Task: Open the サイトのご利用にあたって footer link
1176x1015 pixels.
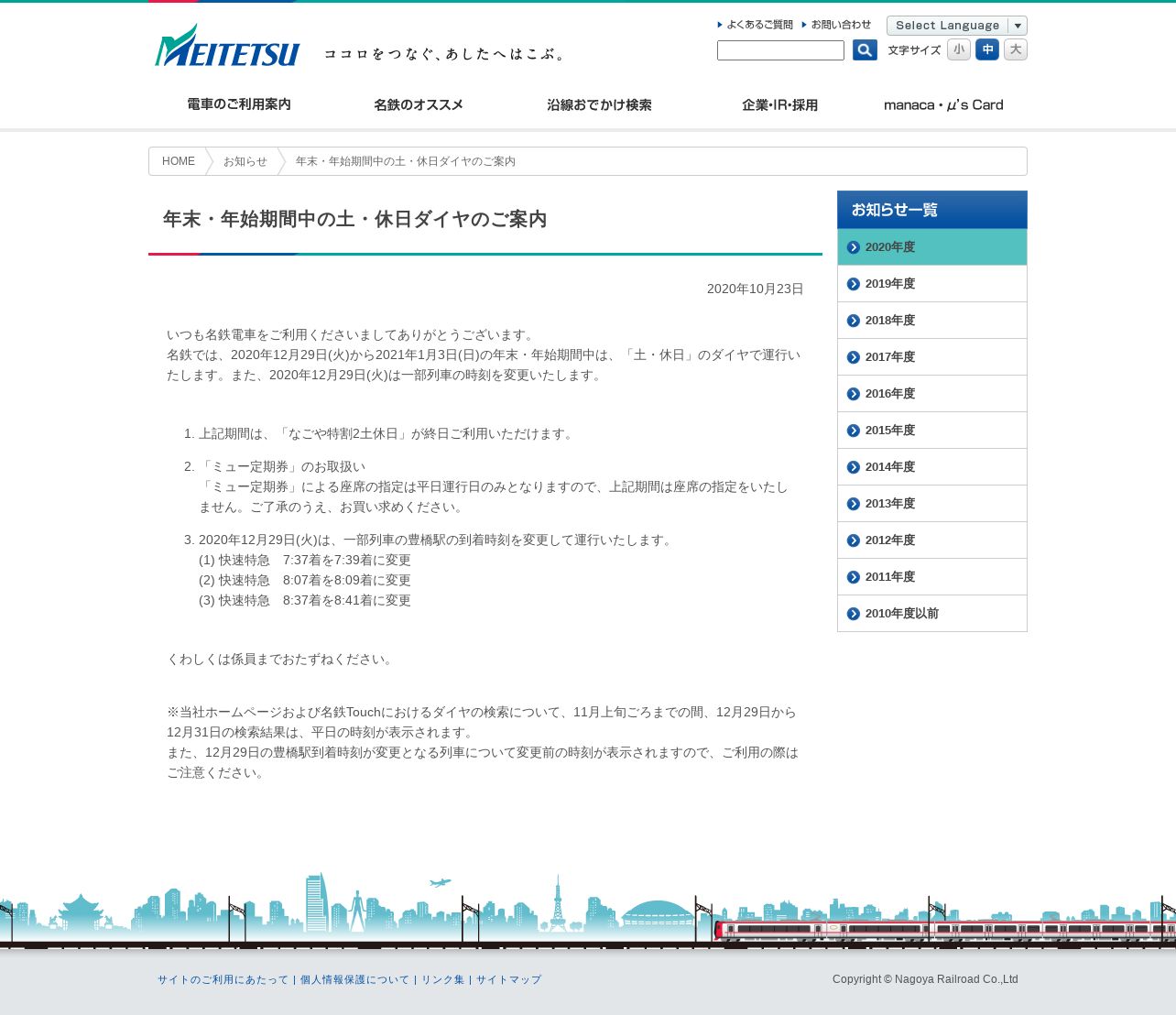Action: 223,979
